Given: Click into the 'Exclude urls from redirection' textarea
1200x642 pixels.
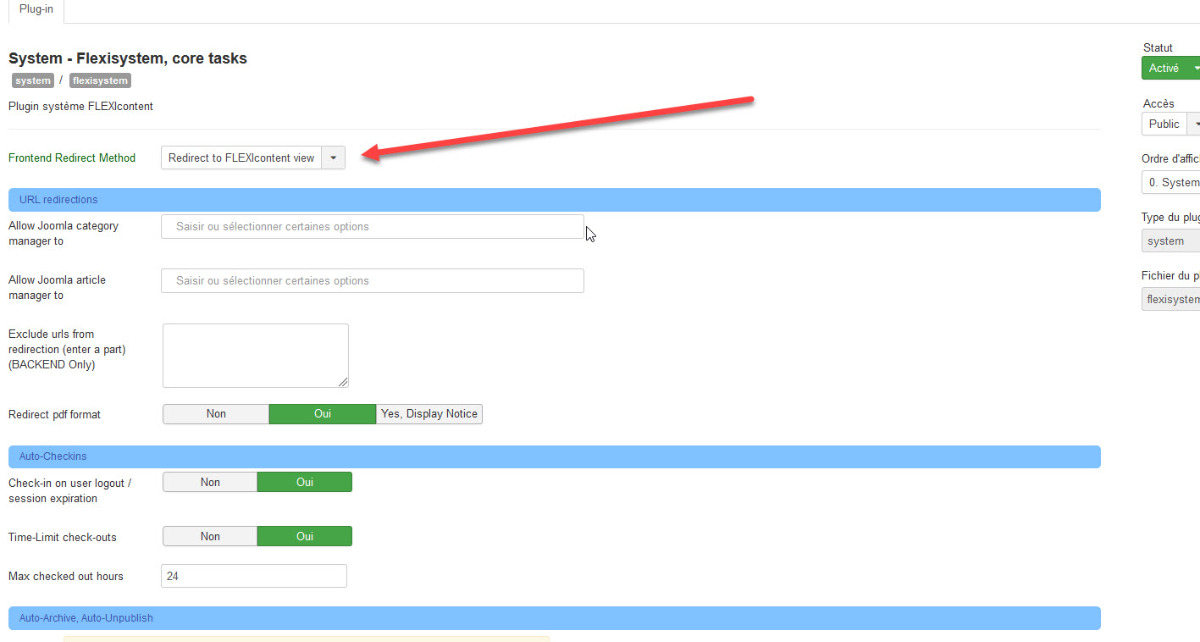Looking at the screenshot, I should click(x=256, y=355).
